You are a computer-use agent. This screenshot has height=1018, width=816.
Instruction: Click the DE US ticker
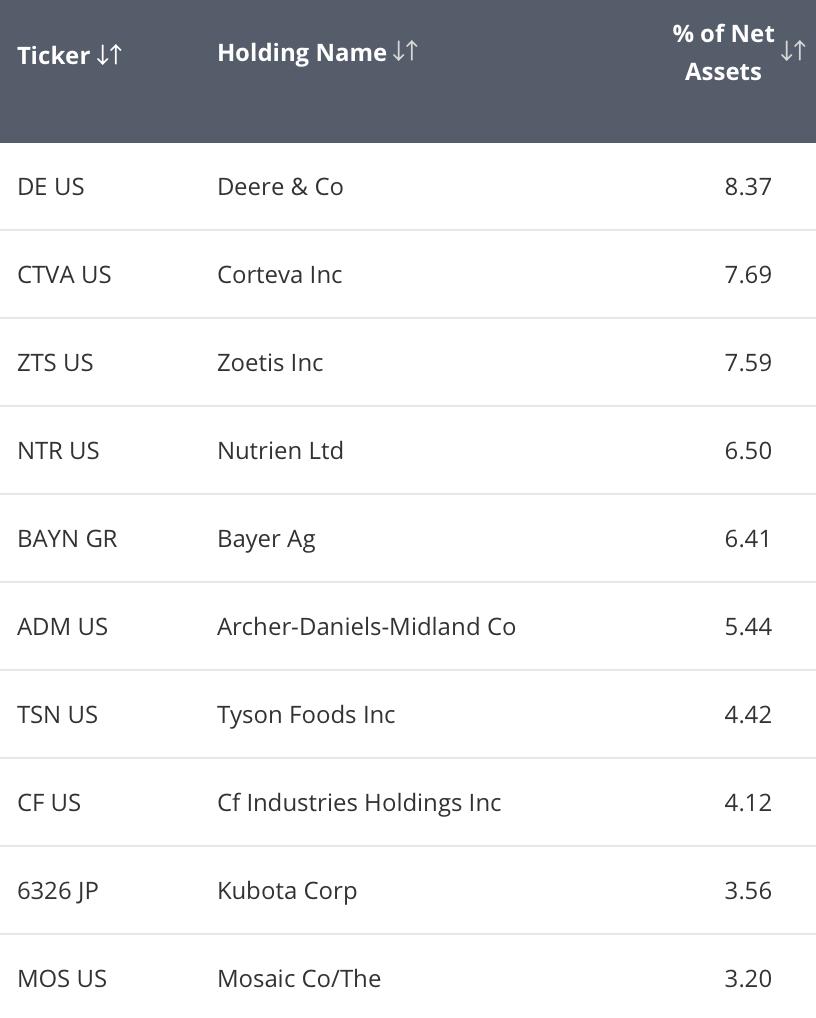(x=51, y=187)
